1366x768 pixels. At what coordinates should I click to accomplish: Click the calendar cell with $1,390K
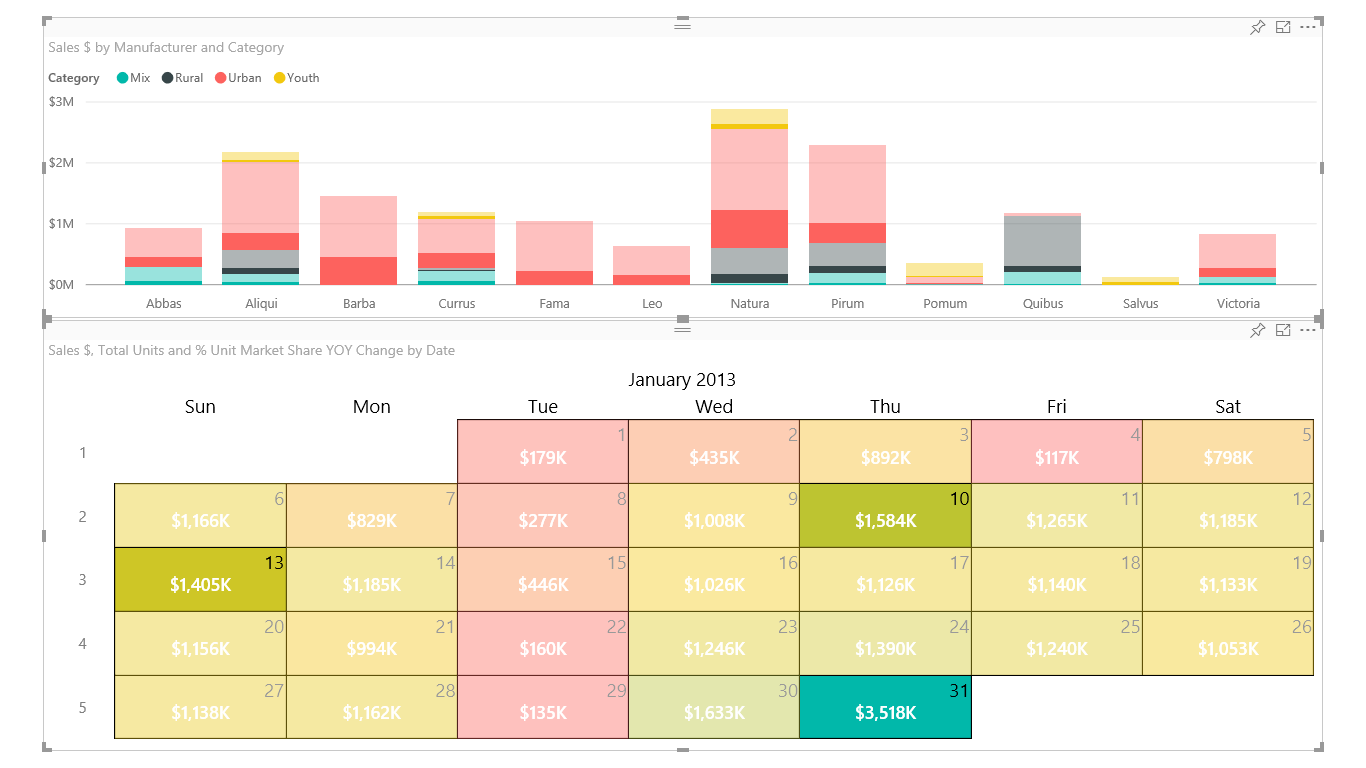point(885,643)
